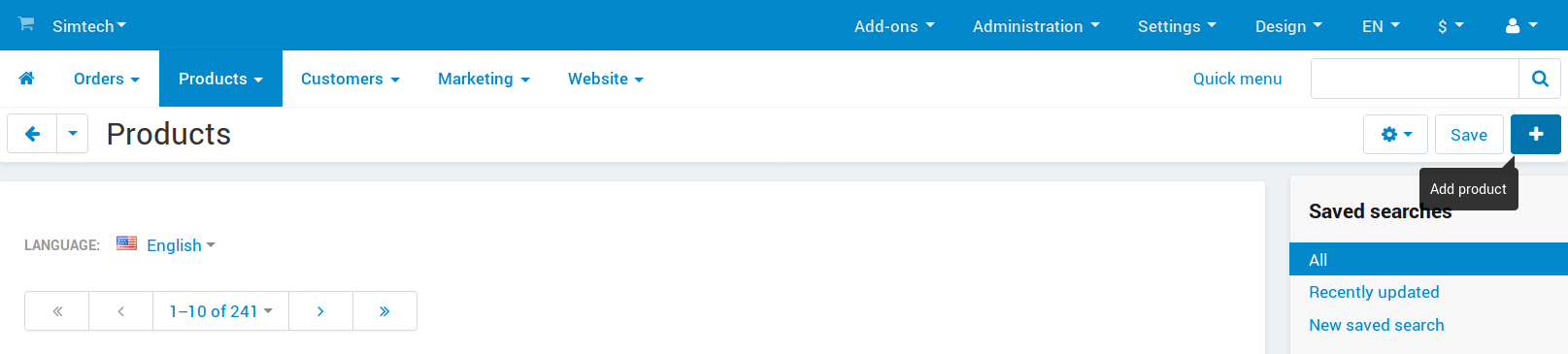The image size is (1568, 354).
Task: Click the plus Add product button
Action: click(1536, 135)
